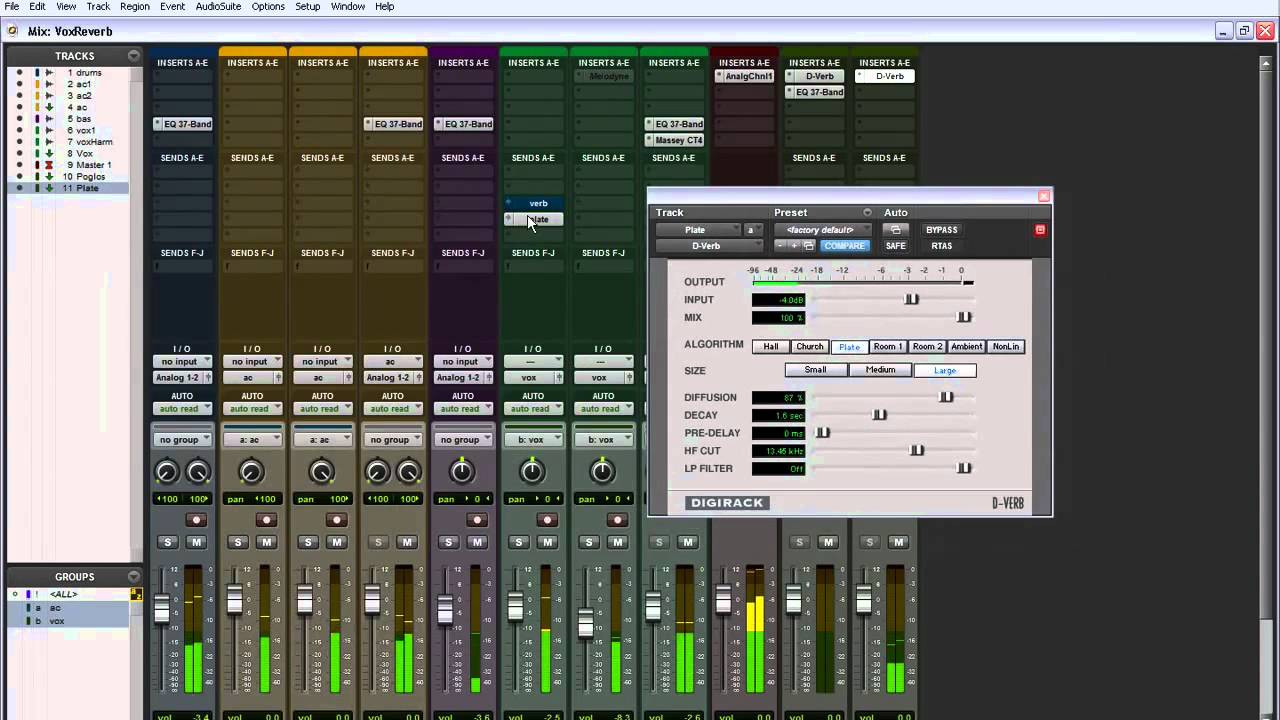The image size is (1280, 720).
Task: Click the COMPARE button in D-Verb
Action: coord(844,246)
